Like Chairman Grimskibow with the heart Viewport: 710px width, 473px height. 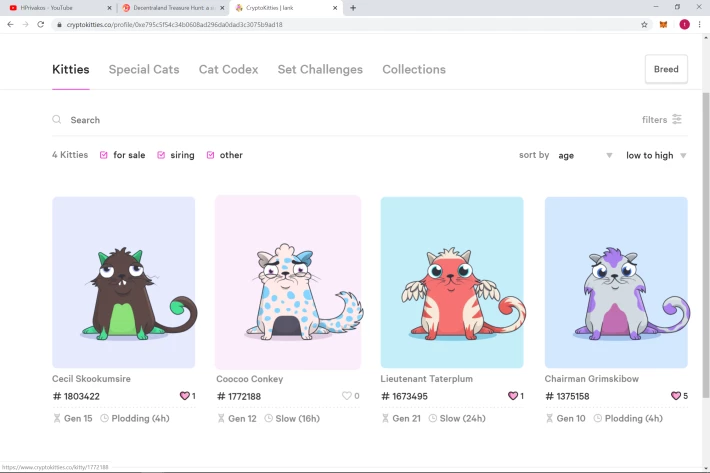click(x=676, y=396)
